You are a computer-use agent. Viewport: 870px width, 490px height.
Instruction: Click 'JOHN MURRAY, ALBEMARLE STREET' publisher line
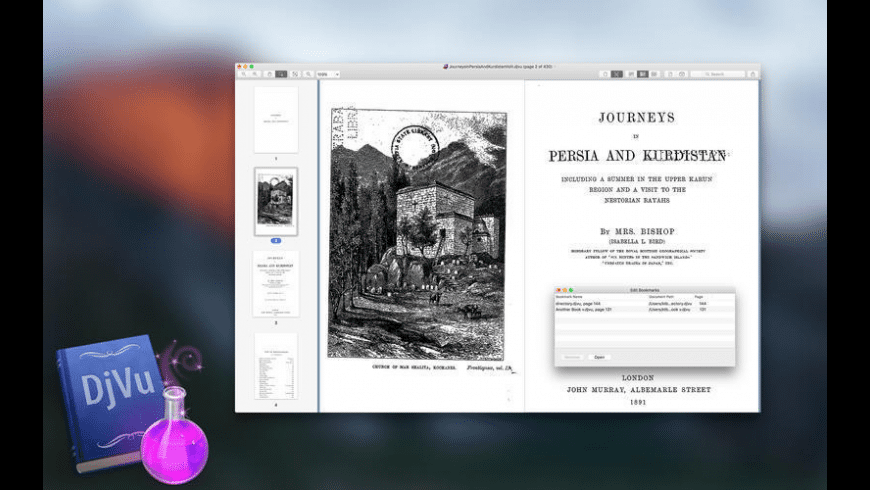[638, 390]
